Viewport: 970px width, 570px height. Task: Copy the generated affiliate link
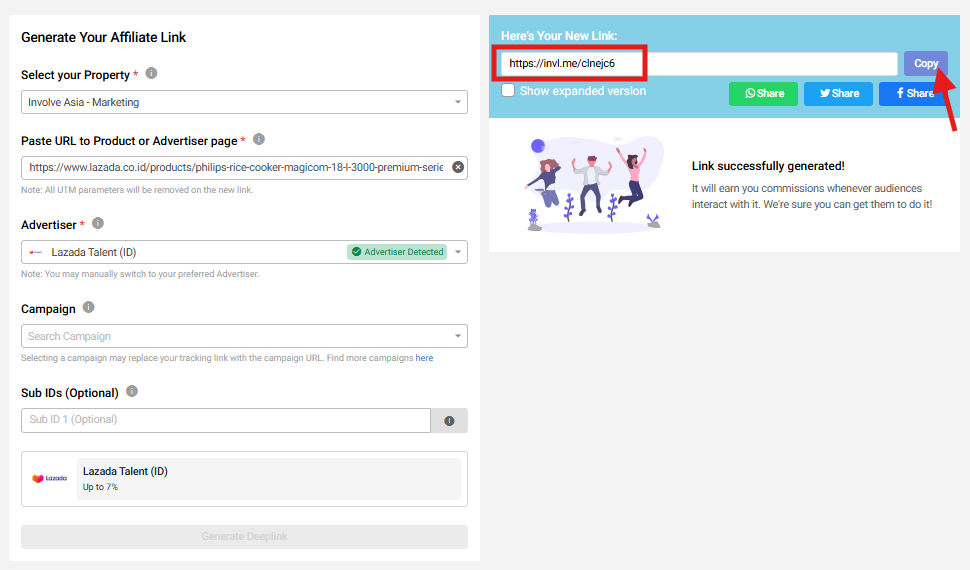point(925,64)
